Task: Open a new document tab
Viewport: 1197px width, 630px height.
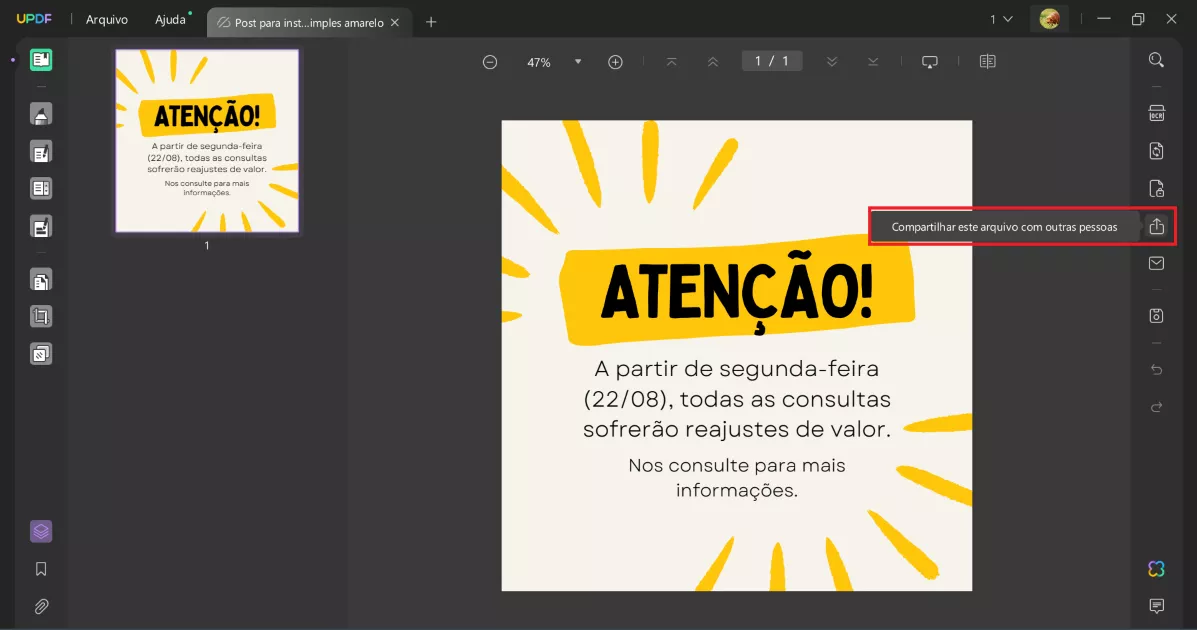Action: (431, 20)
